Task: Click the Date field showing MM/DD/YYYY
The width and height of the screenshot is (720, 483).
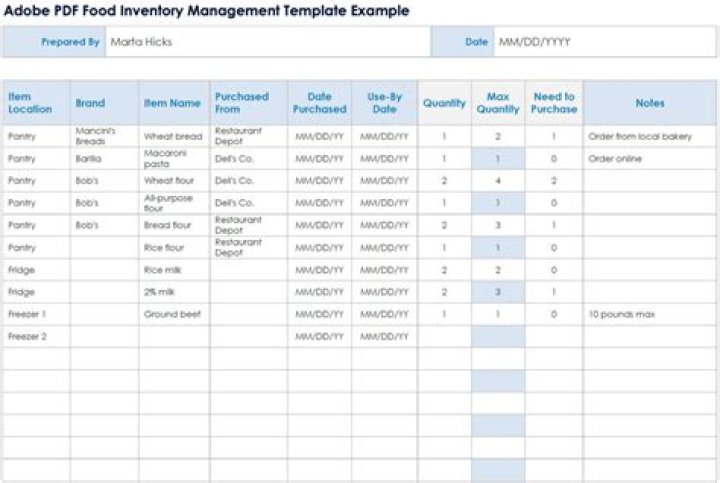Action: pos(604,42)
